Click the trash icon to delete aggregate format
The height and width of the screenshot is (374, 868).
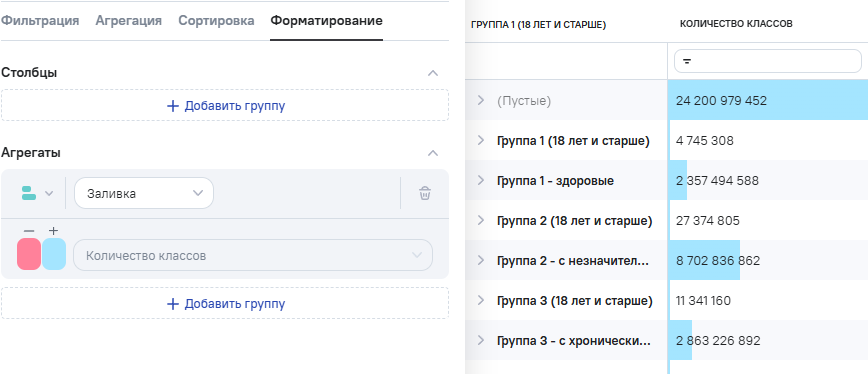[x=425, y=193]
